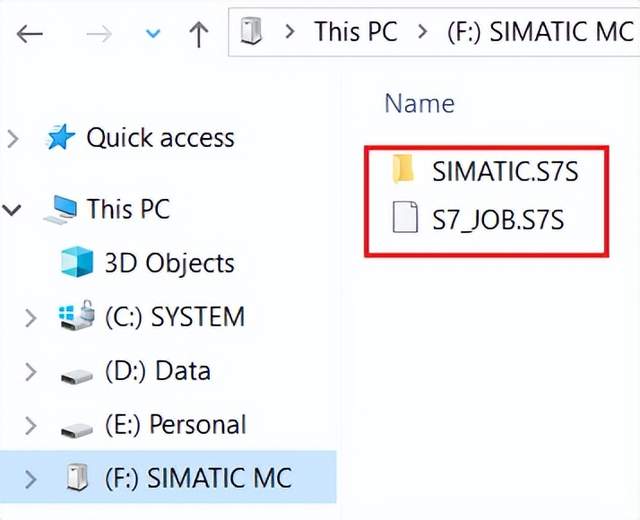Expand the Quick access tree node
This screenshot has height=520, width=640.
point(14,138)
